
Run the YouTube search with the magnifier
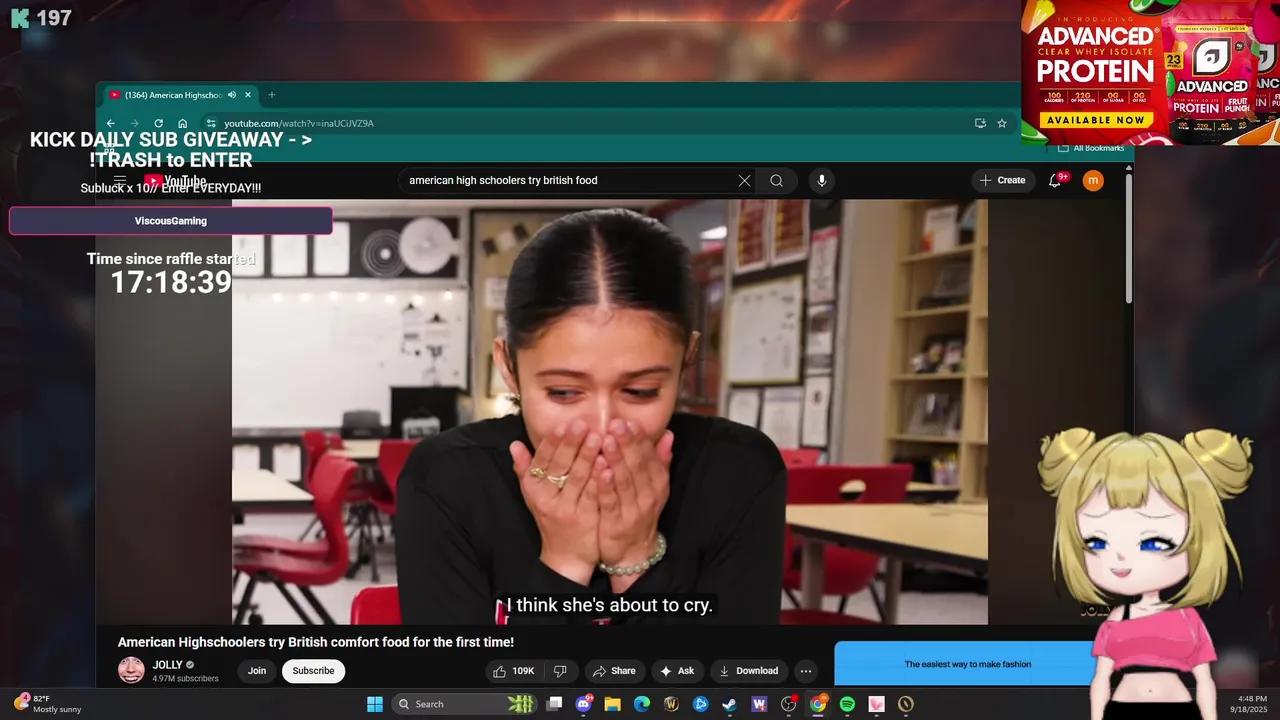[x=776, y=181]
